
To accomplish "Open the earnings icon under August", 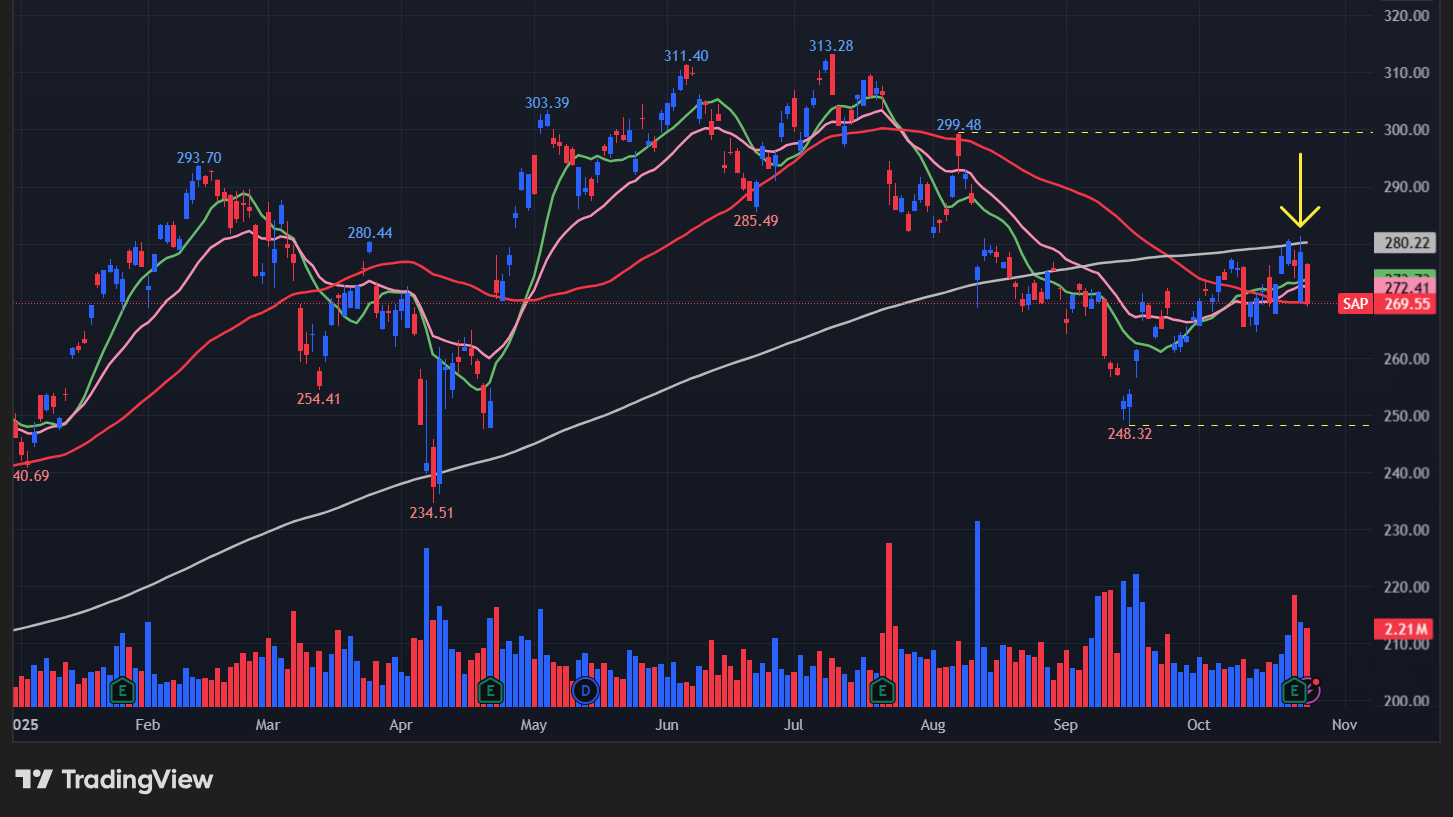I will 882,690.
